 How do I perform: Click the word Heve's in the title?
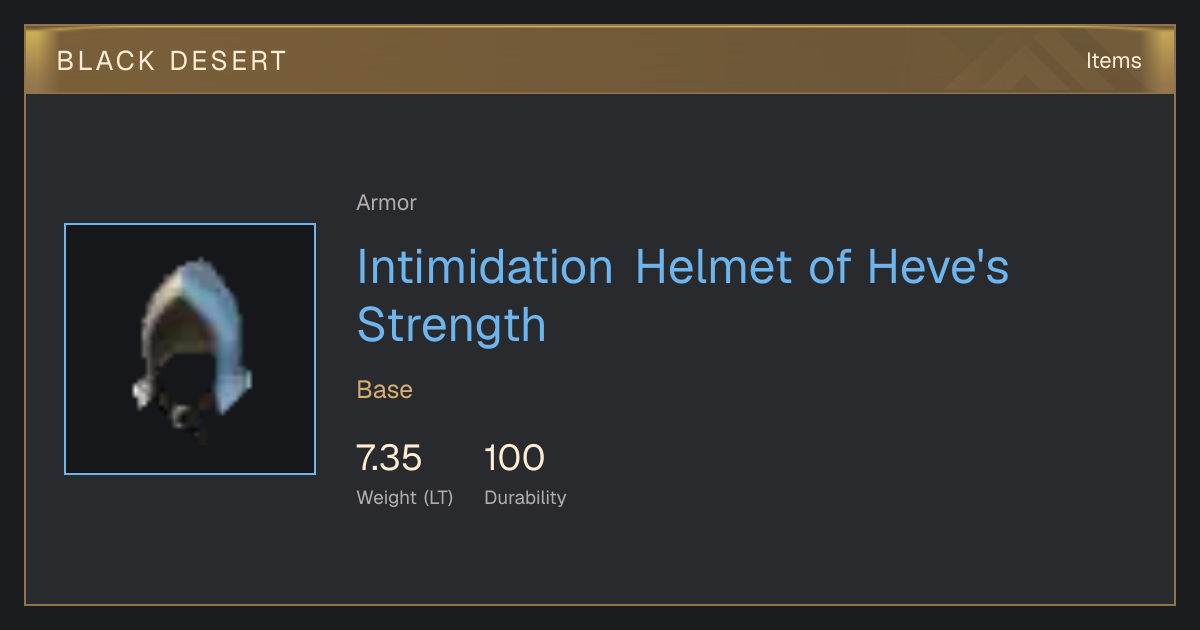(938, 267)
